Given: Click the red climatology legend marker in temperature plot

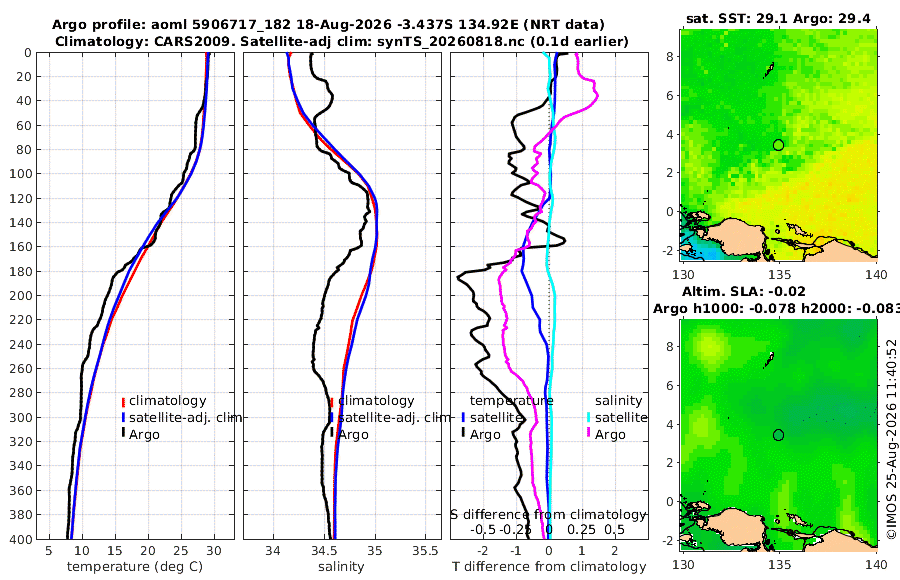Looking at the screenshot, I should [x=123, y=402].
